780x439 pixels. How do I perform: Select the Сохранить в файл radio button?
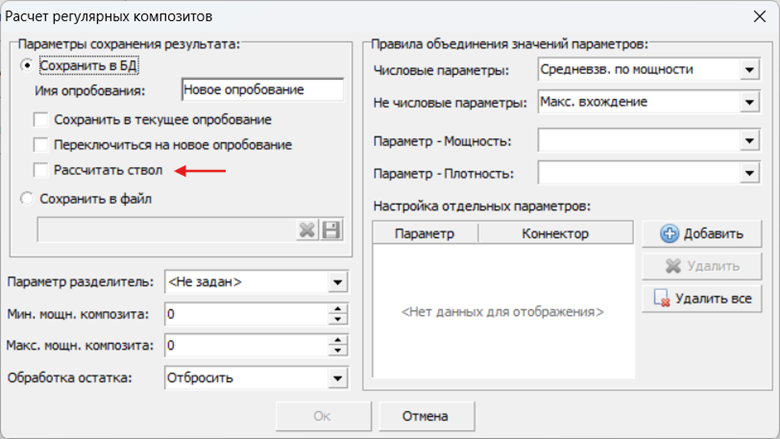27,198
